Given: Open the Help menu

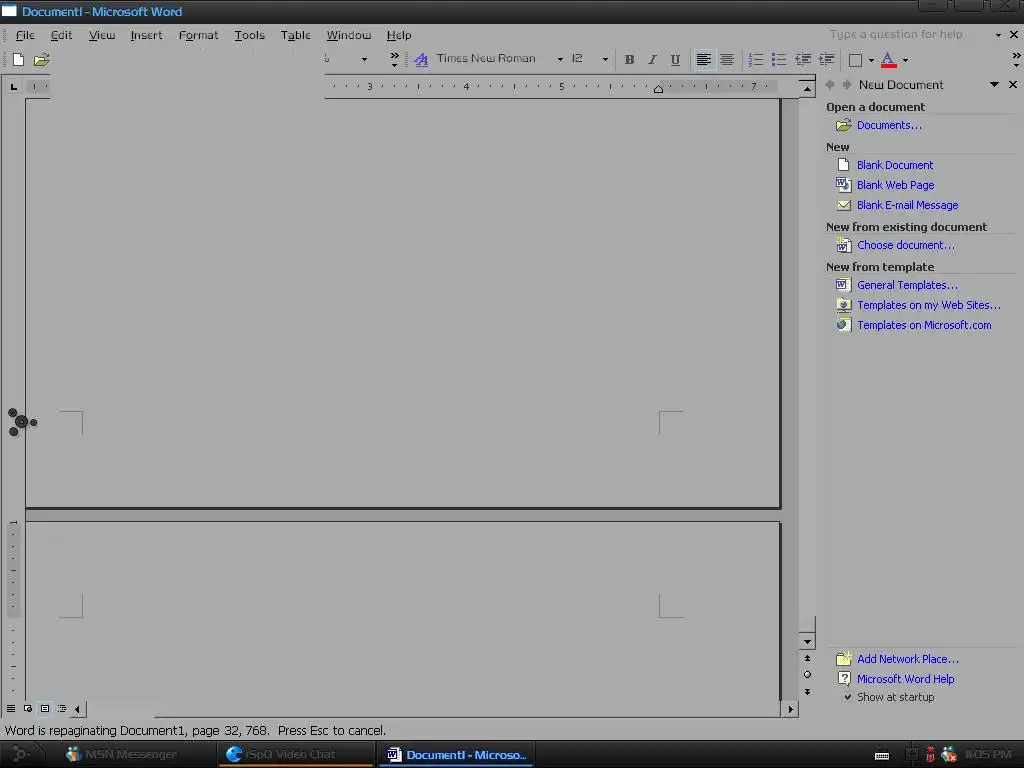Looking at the screenshot, I should (x=398, y=35).
